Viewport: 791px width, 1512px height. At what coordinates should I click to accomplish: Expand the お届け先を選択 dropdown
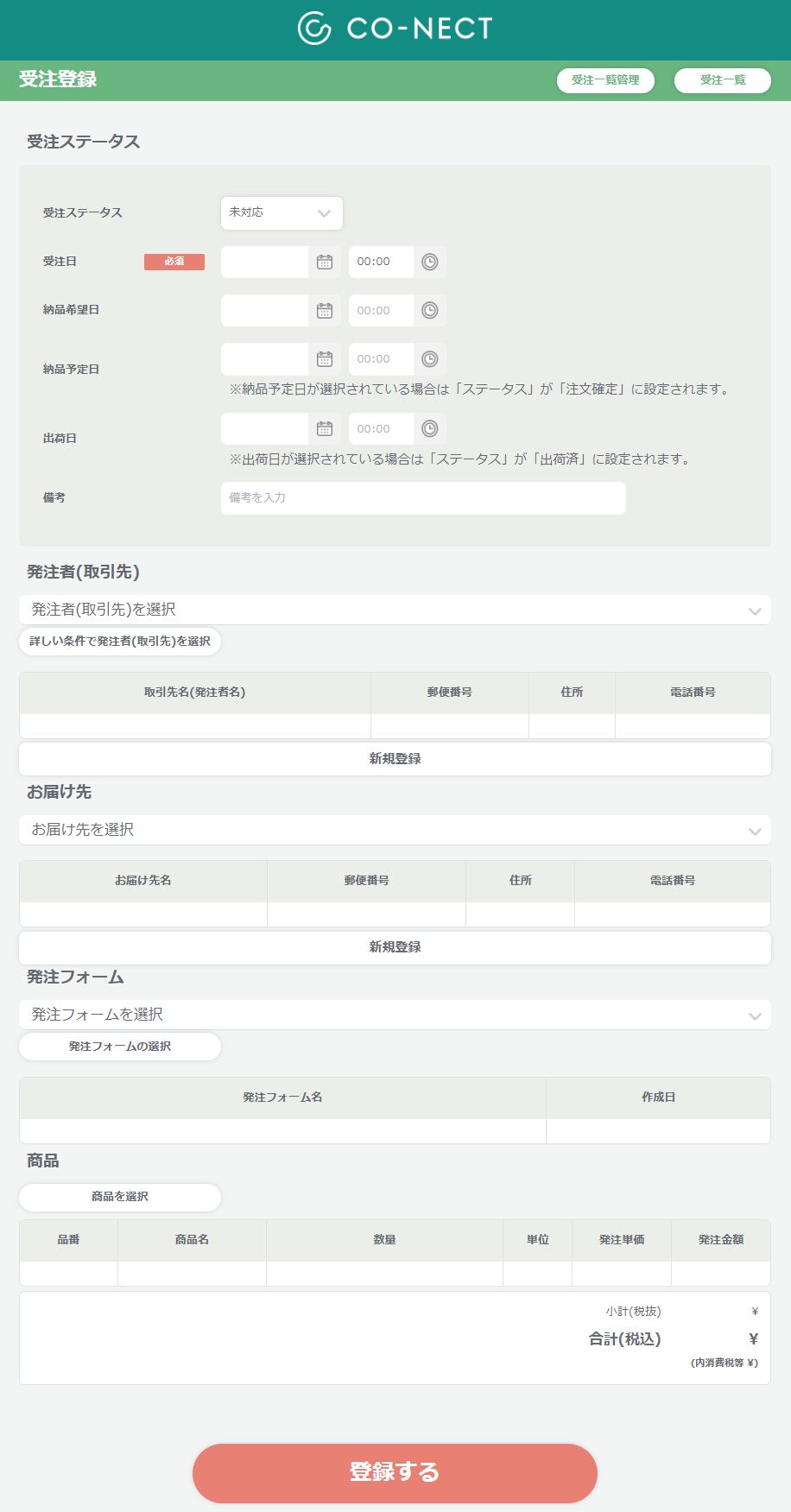395,830
